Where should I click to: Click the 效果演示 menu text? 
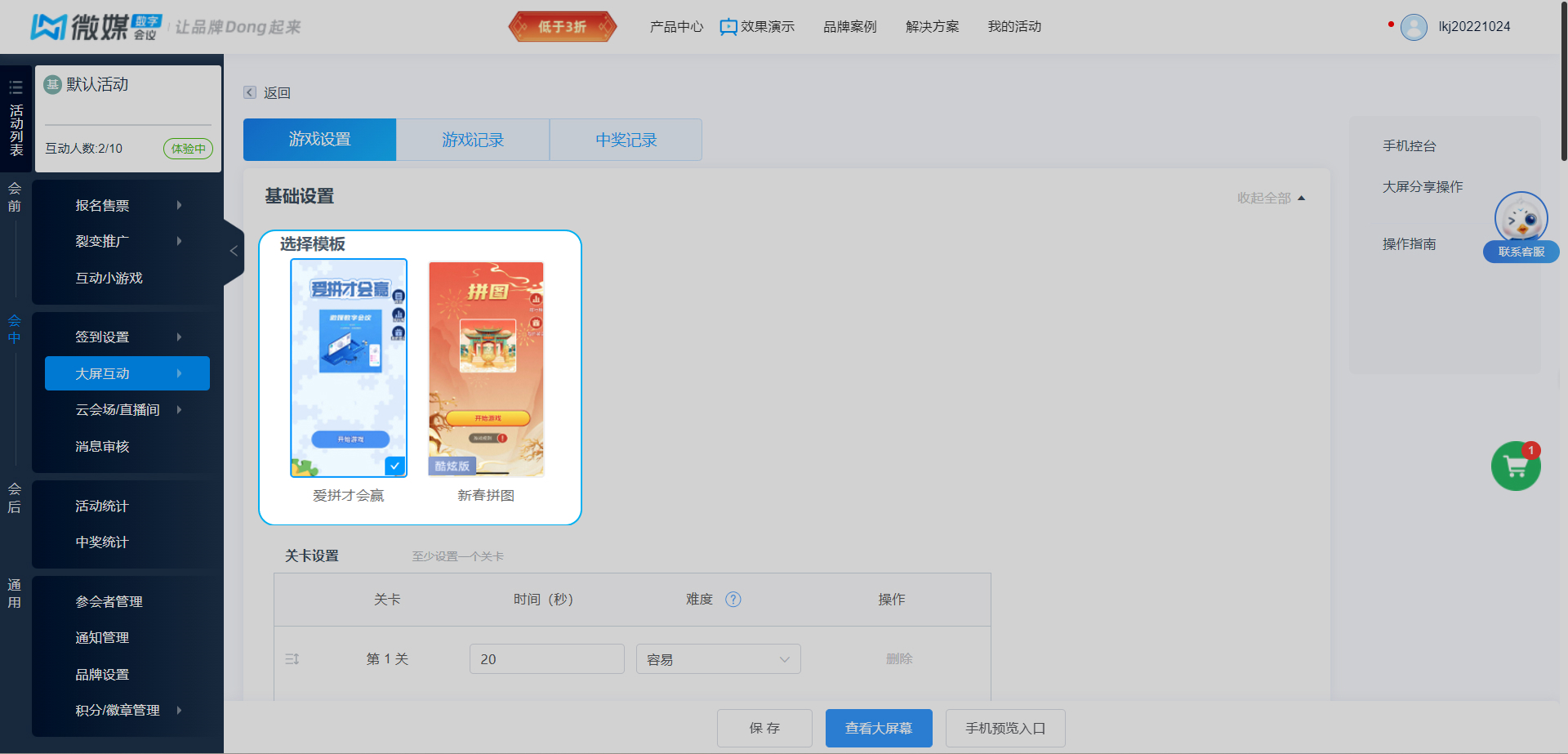(x=768, y=27)
